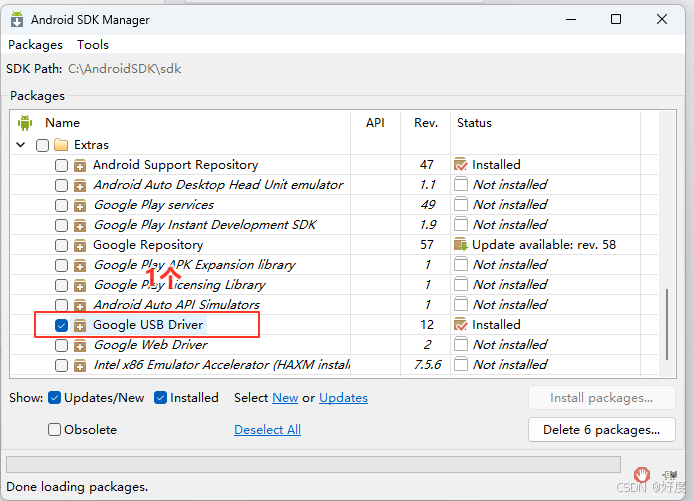This screenshot has width=694, height=501.
Task: Click the 'Done loading packages.' status text
Action: point(77,487)
